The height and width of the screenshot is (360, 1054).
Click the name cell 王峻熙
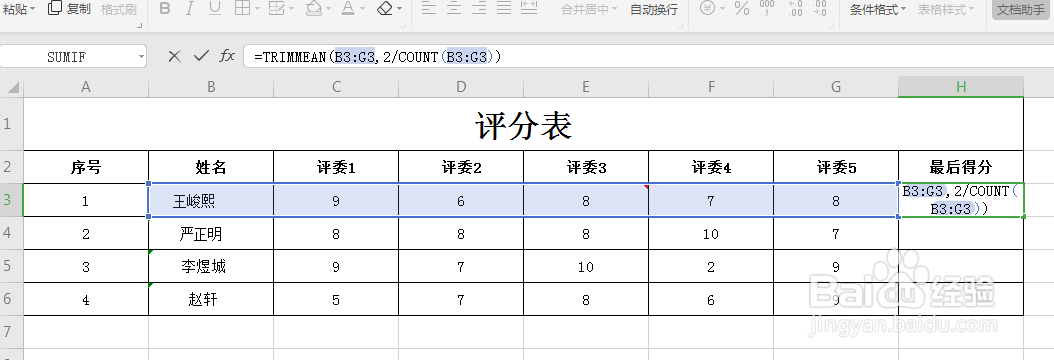coord(211,200)
